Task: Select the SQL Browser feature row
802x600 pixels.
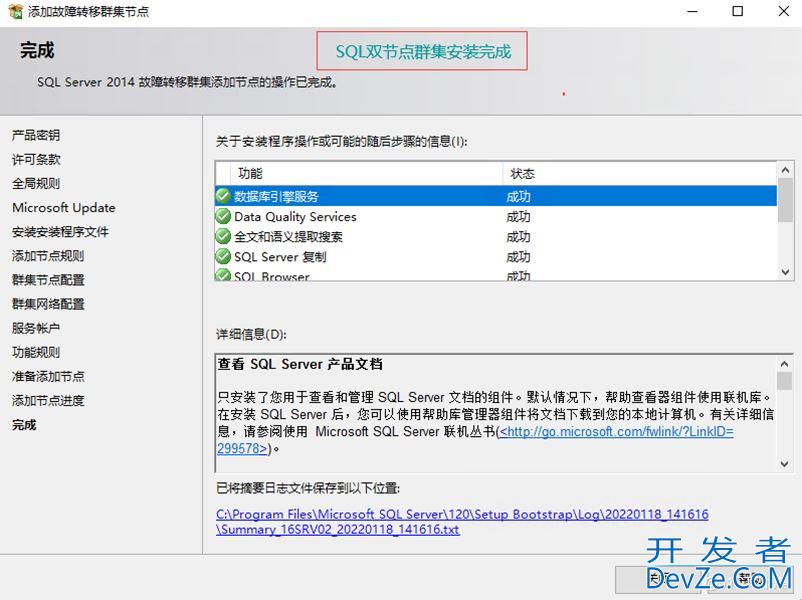Action: point(496,274)
